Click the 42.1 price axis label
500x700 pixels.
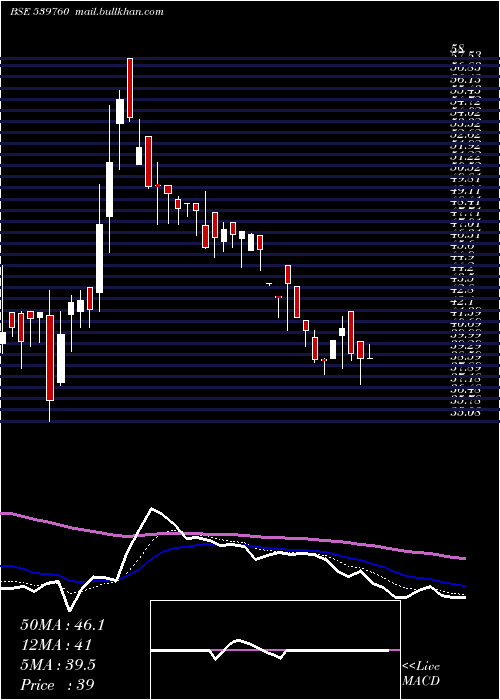coord(465,303)
